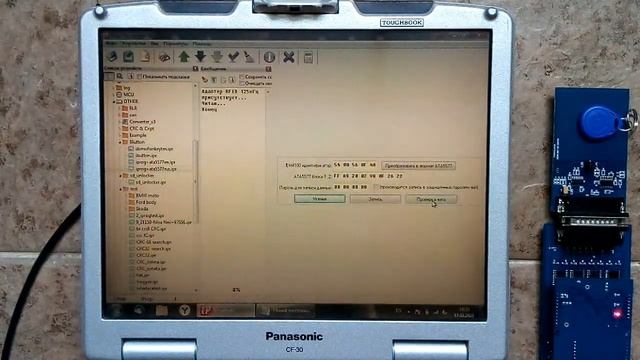The width and height of the screenshot is (640, 360).
Task: Open the second menu bar item
Action: pyautogui.click(x=134, y=43)
